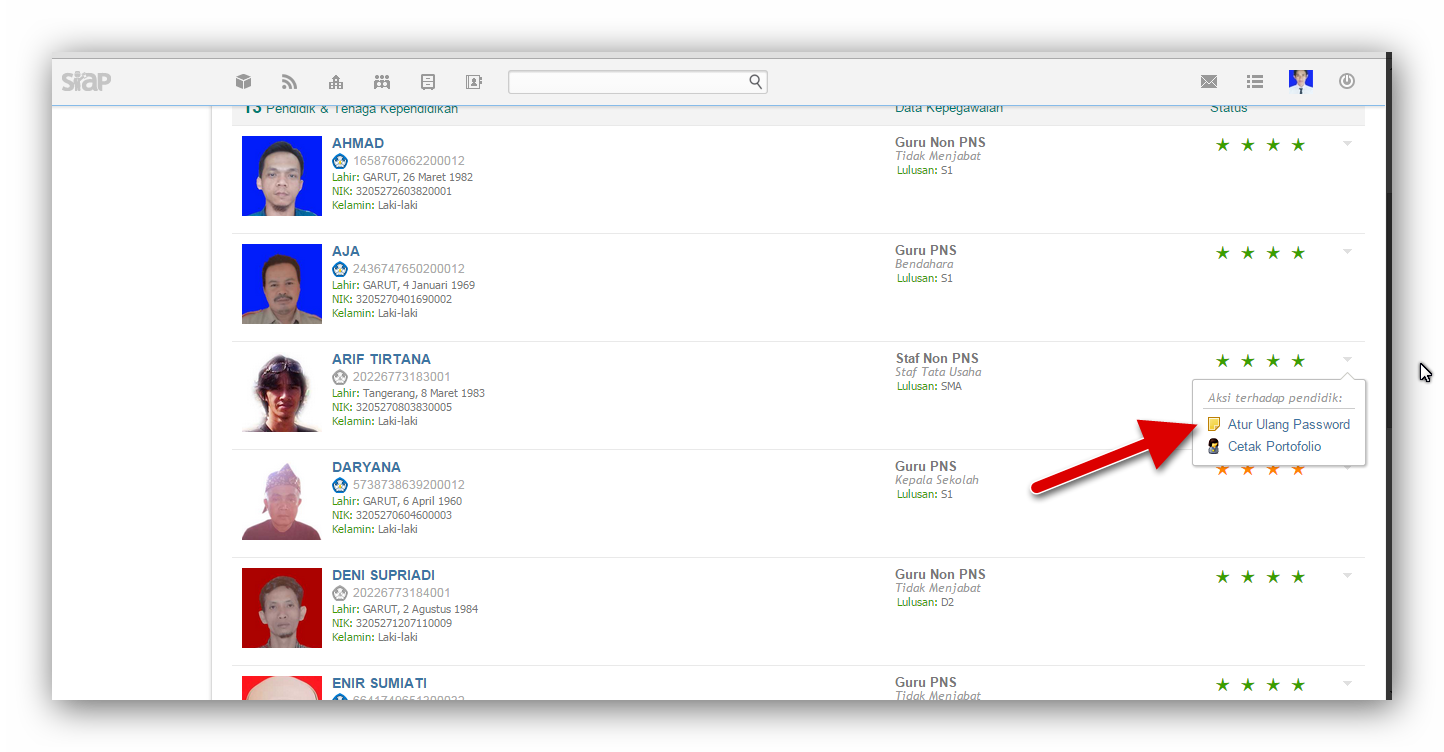
Task: Click the SIAP logo
Action: click(x=85, y=81)
